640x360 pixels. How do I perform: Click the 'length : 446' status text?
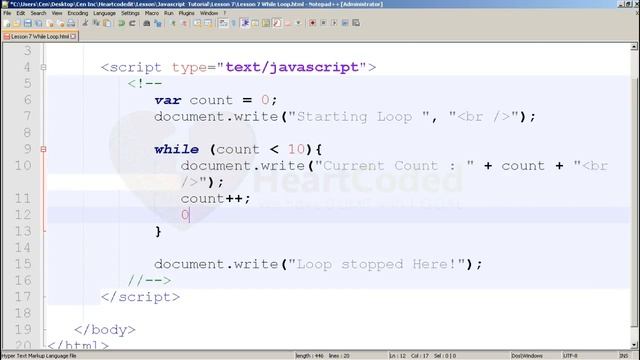tap(309, 356)
